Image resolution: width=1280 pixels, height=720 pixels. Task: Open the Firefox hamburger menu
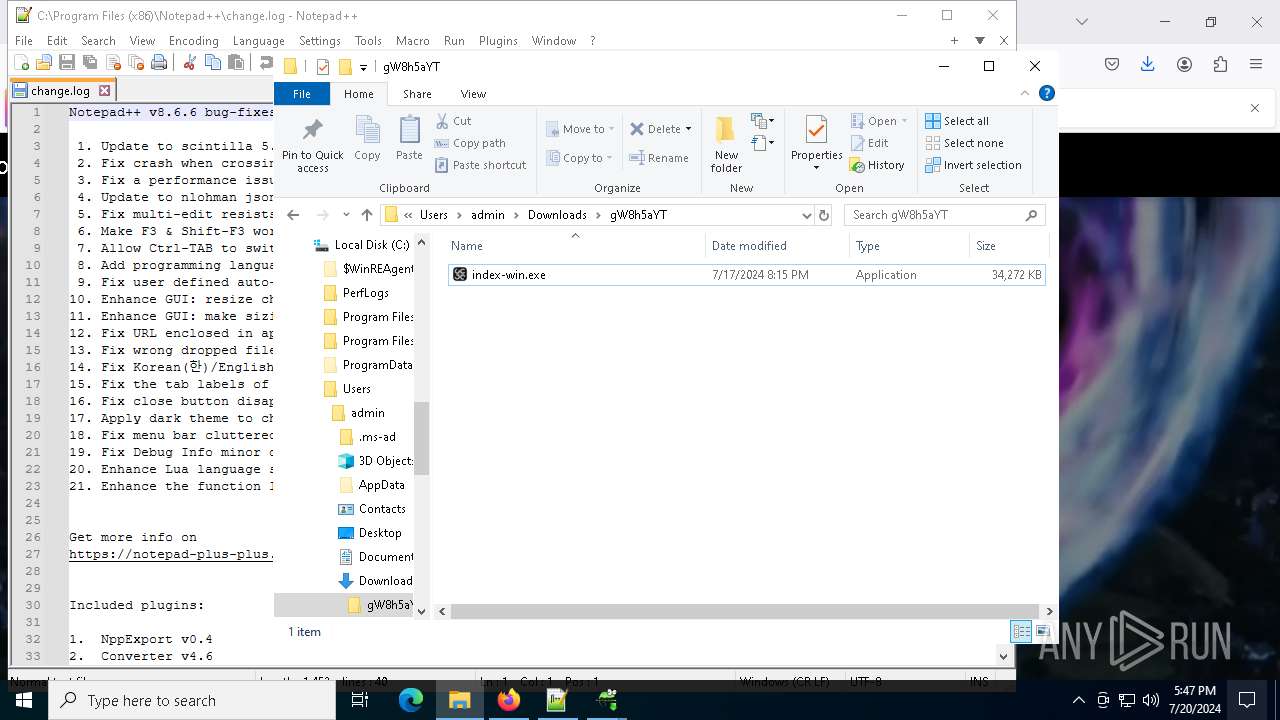[1256, 64]
